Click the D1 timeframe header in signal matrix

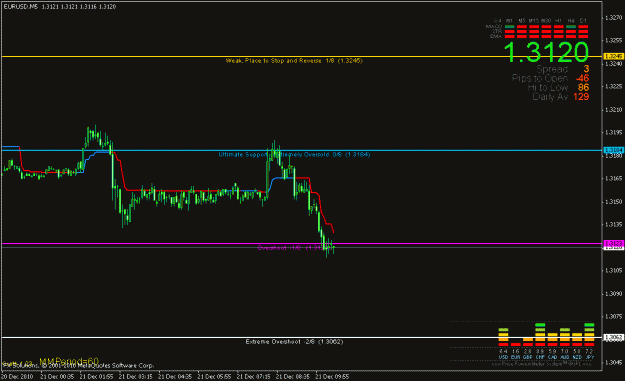click(x=583, y=21)
